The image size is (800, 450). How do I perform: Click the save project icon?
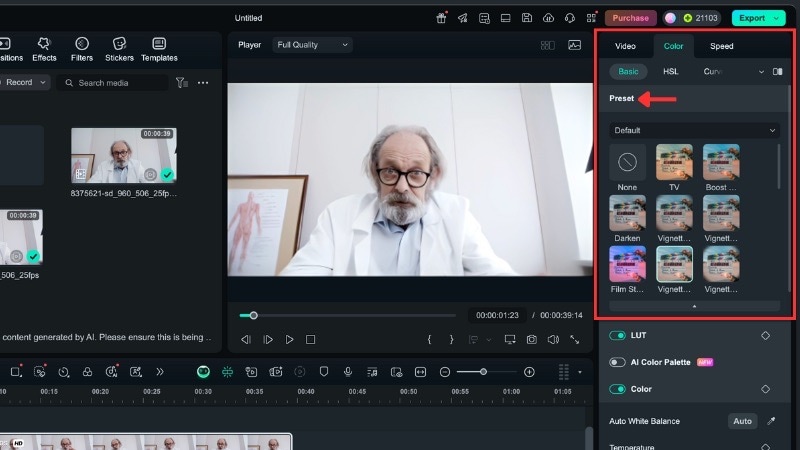click(527, 18)
